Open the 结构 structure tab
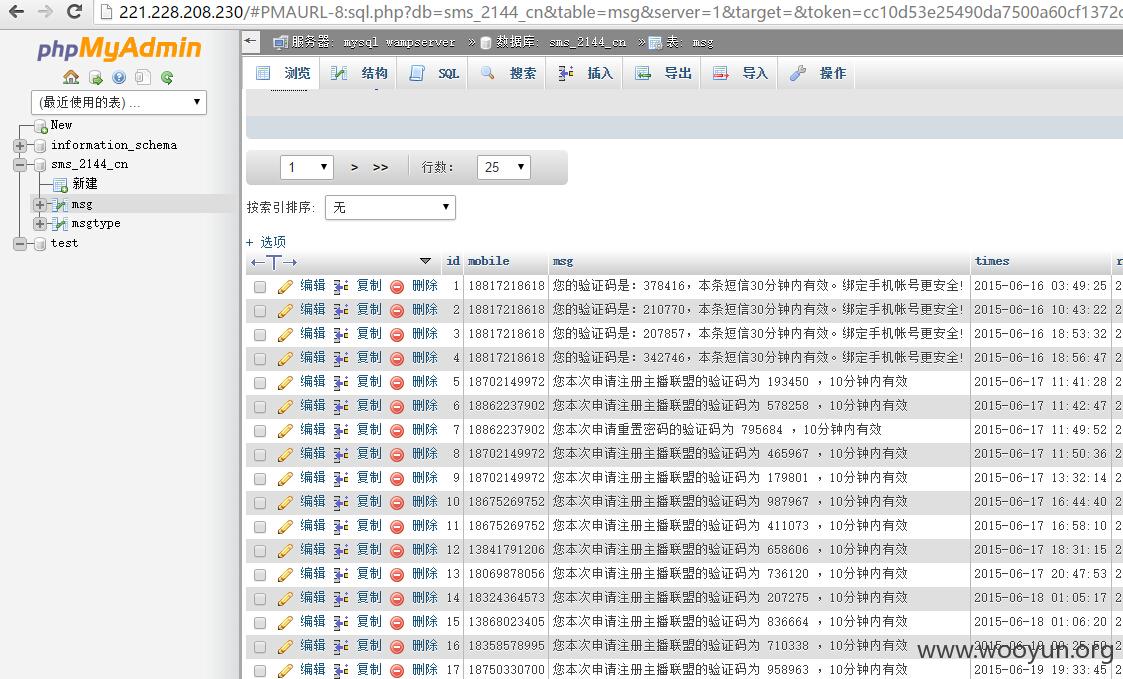This screenshot has width=1123, height=679. (x=360, y=73)
